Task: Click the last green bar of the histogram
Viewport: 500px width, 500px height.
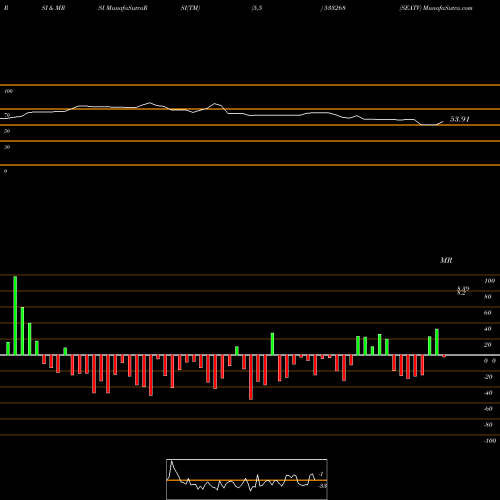Action: (437, 342)
